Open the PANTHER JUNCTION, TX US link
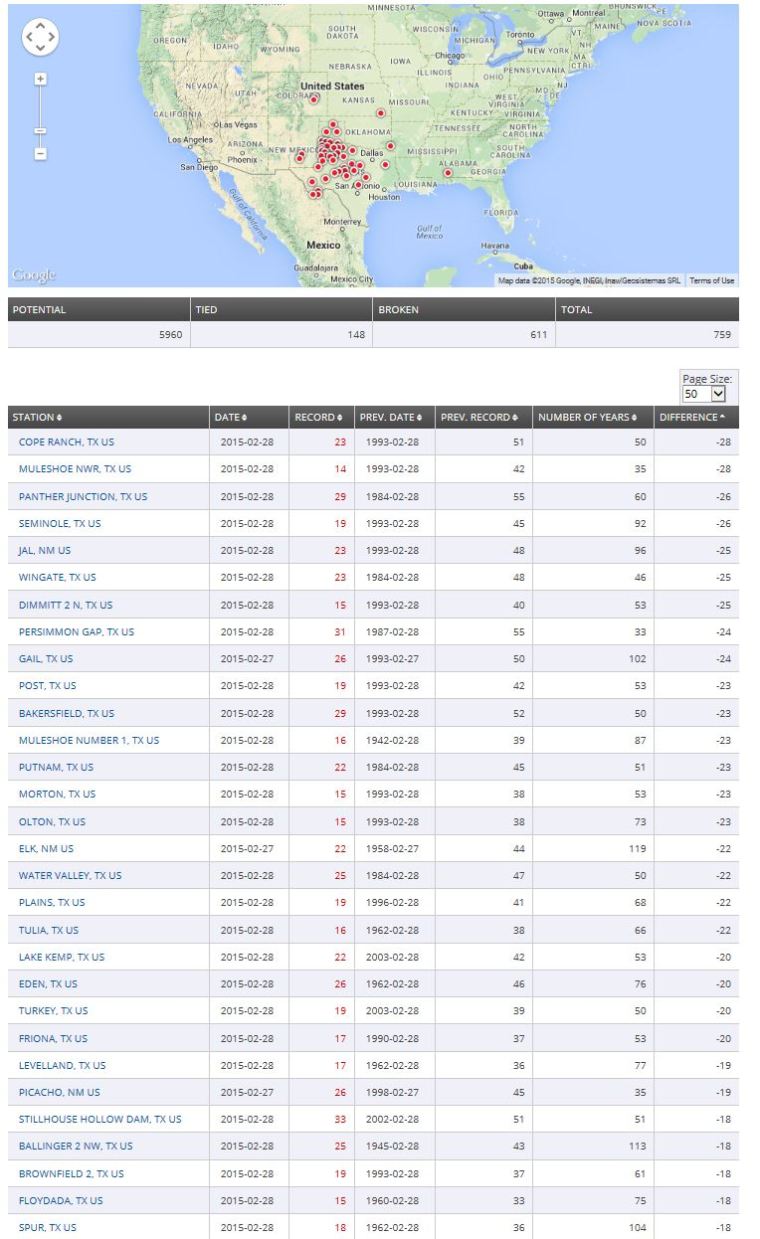This screenshot has width=760, height=1239. 82,496
